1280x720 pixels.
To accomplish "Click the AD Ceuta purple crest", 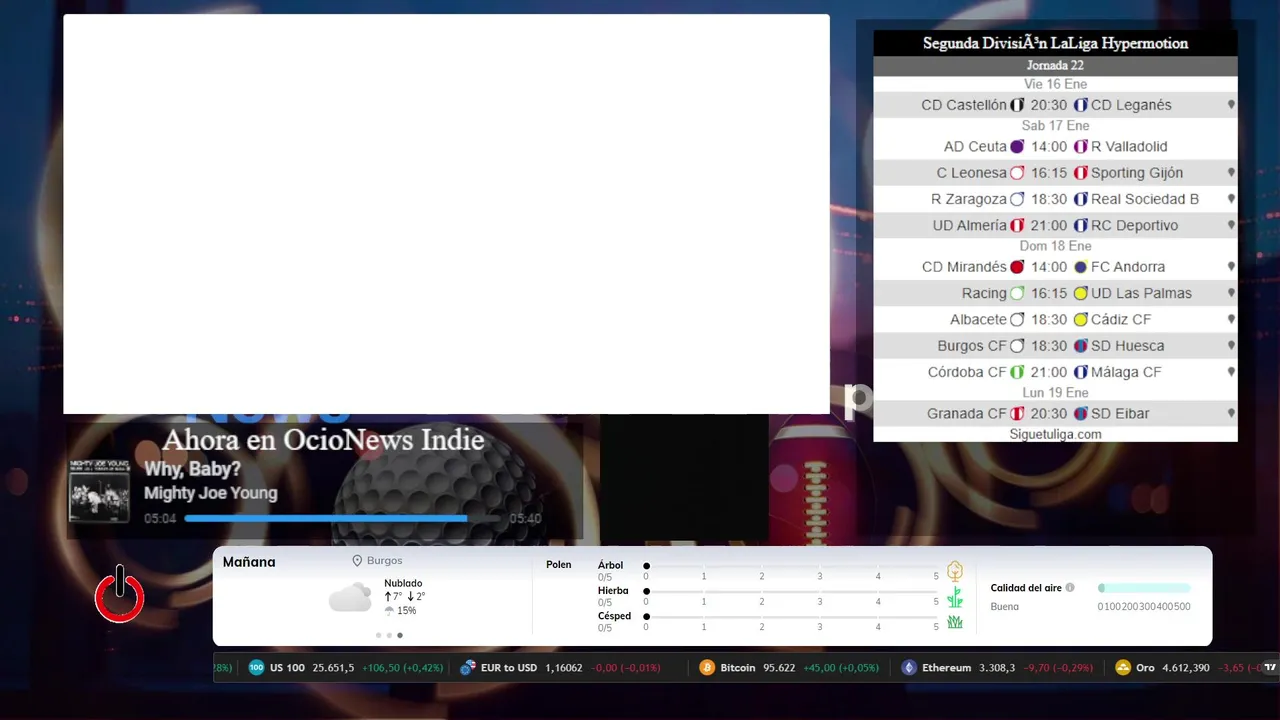I will pos(1017,147).
